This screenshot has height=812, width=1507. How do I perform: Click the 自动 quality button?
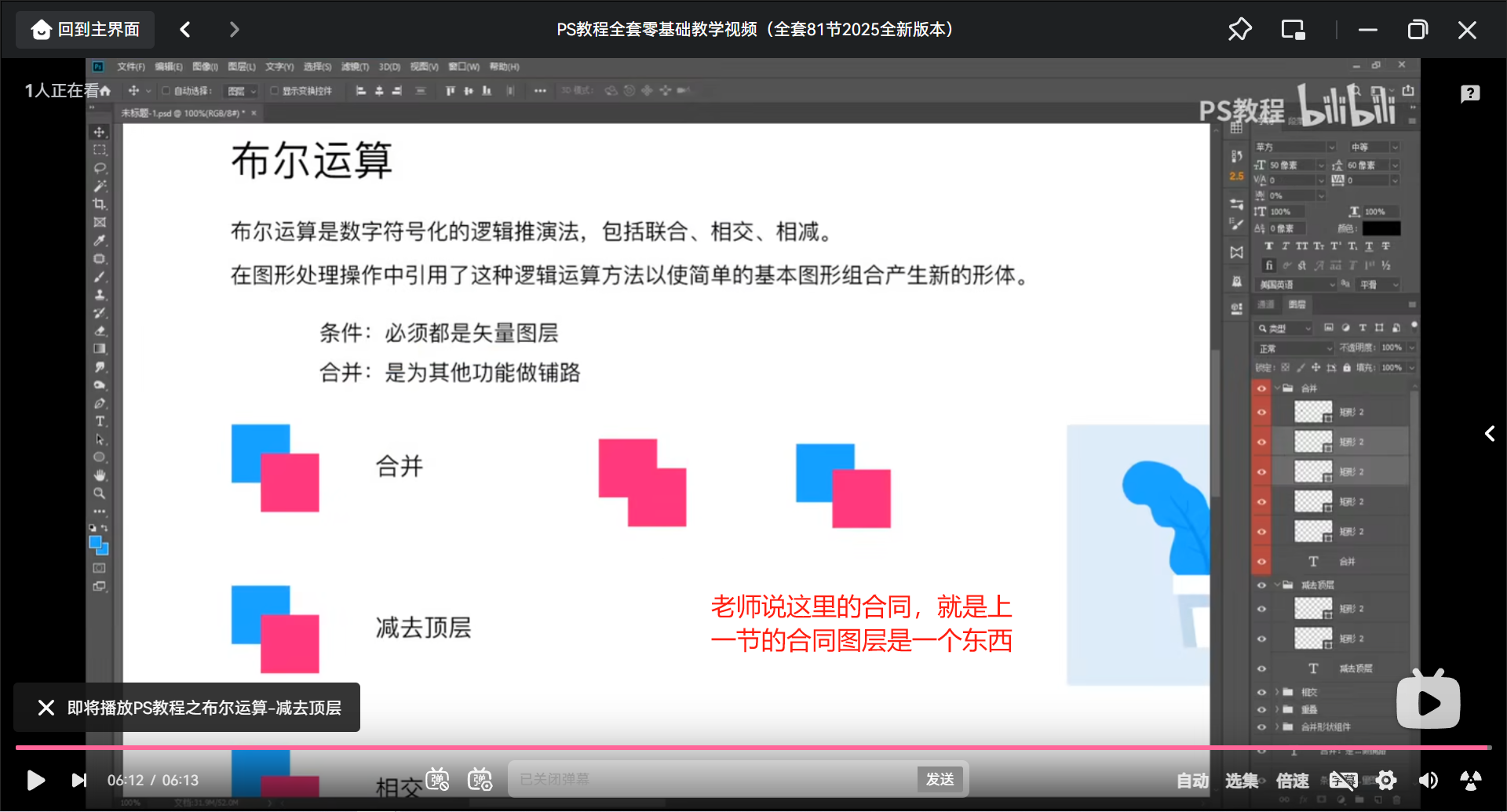tap(1192, 781)
